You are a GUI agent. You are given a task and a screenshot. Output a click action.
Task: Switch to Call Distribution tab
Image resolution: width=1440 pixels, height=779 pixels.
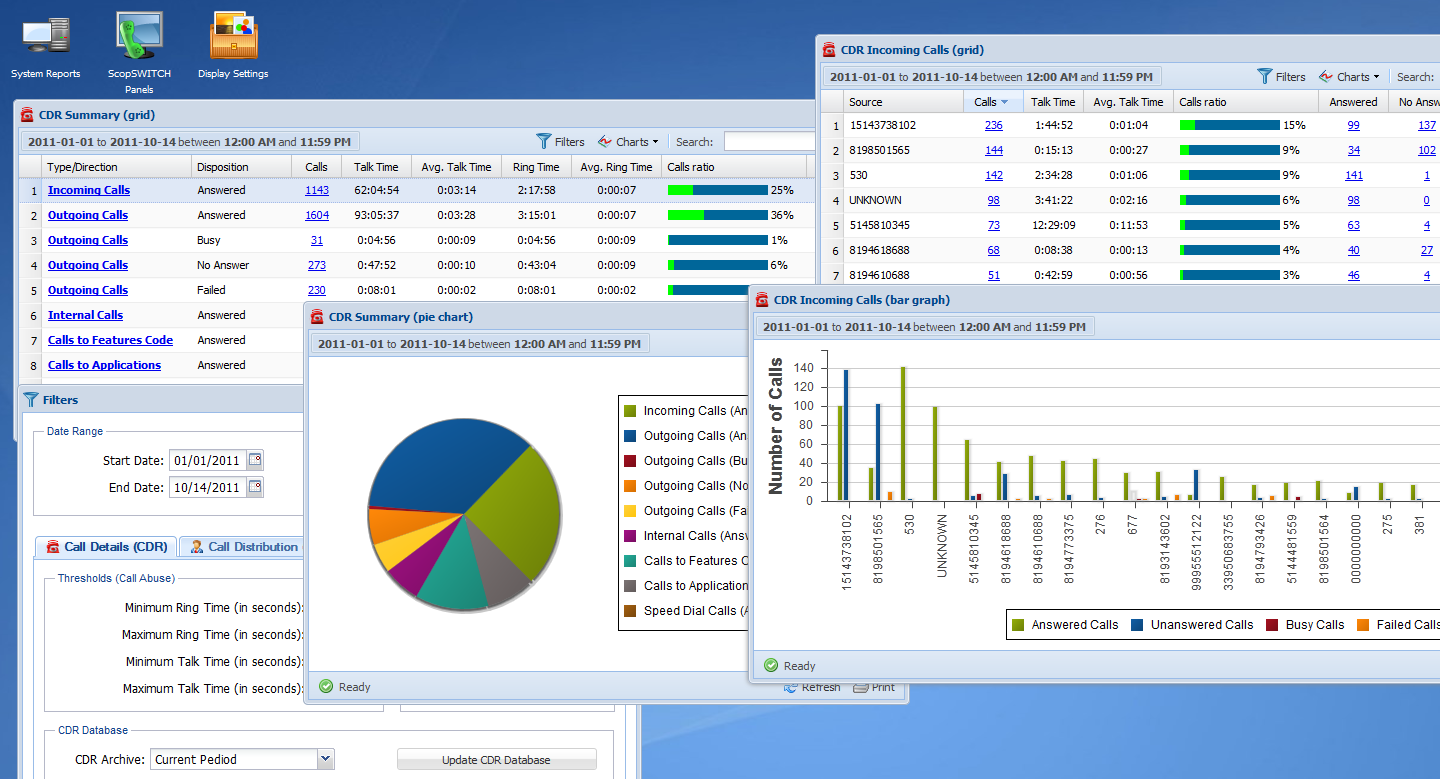(x=244, y=547)
